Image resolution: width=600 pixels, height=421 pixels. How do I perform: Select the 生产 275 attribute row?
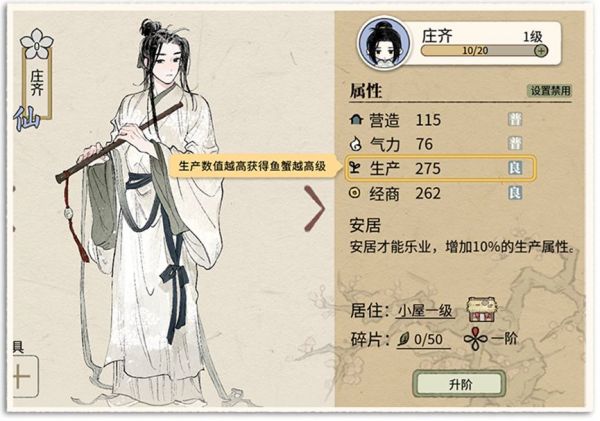point(440,168)
